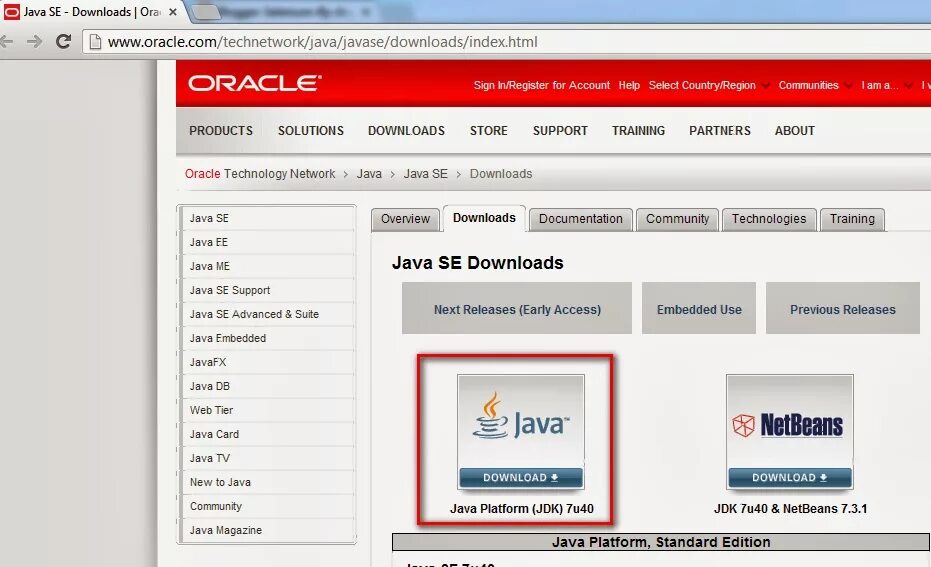Open the SUPPORT menu
Viewport: 931px width, 567px height.
[x=560, y=131]
